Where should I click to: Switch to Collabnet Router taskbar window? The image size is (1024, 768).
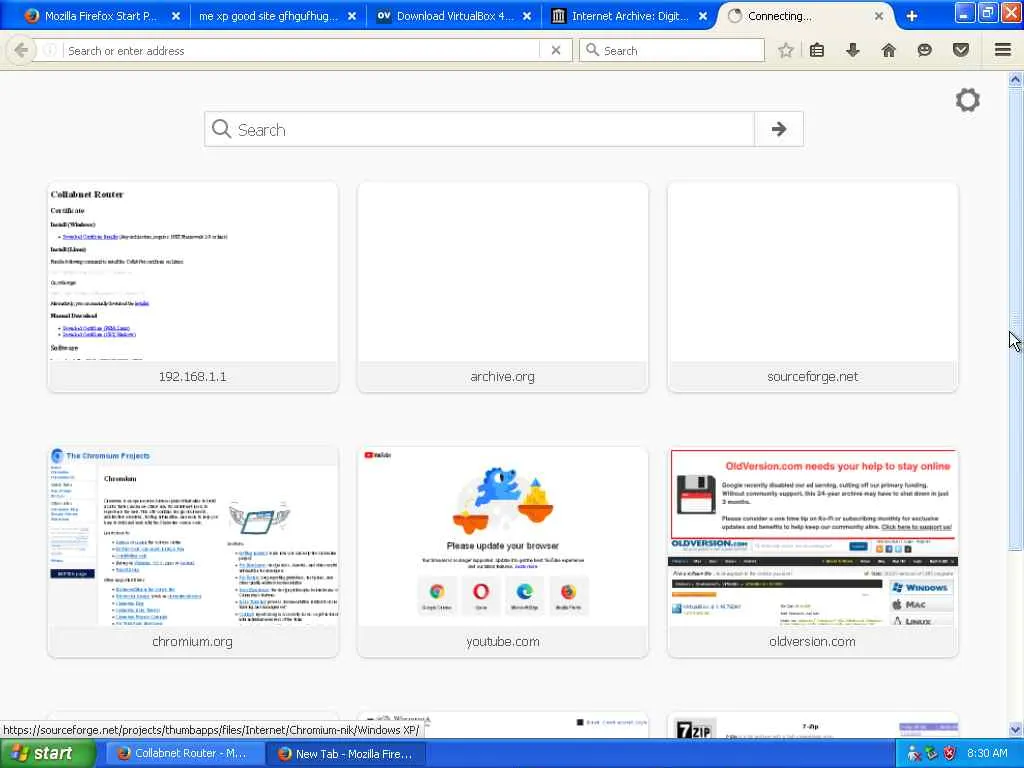point(184,754)
